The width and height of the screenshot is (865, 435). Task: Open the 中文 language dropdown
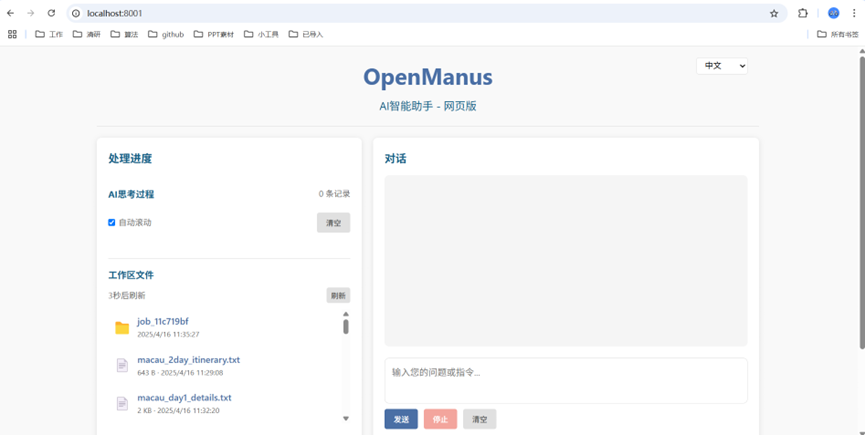point(722,66)
